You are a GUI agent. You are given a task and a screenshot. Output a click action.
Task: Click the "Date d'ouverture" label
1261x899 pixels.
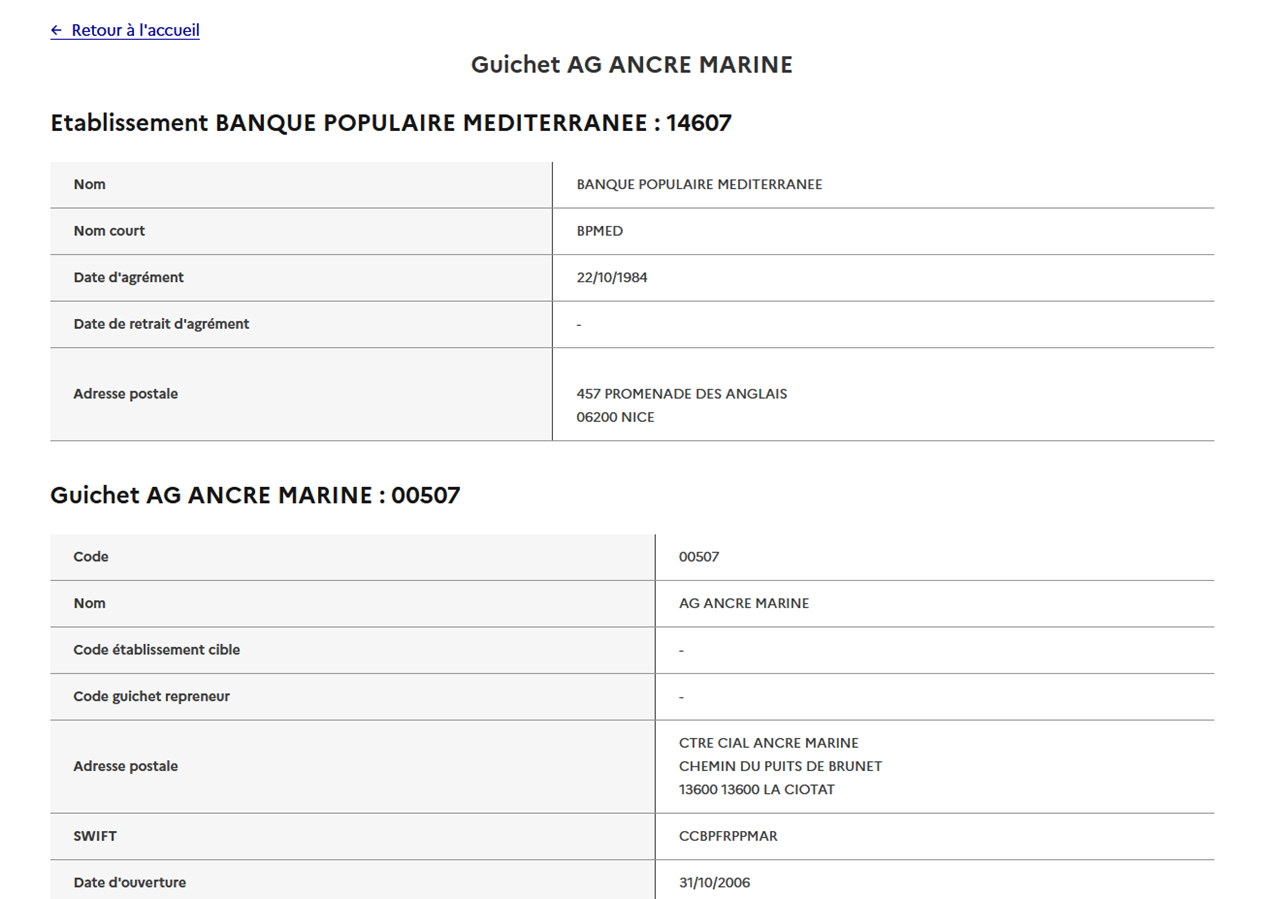[x=130, y=883]
